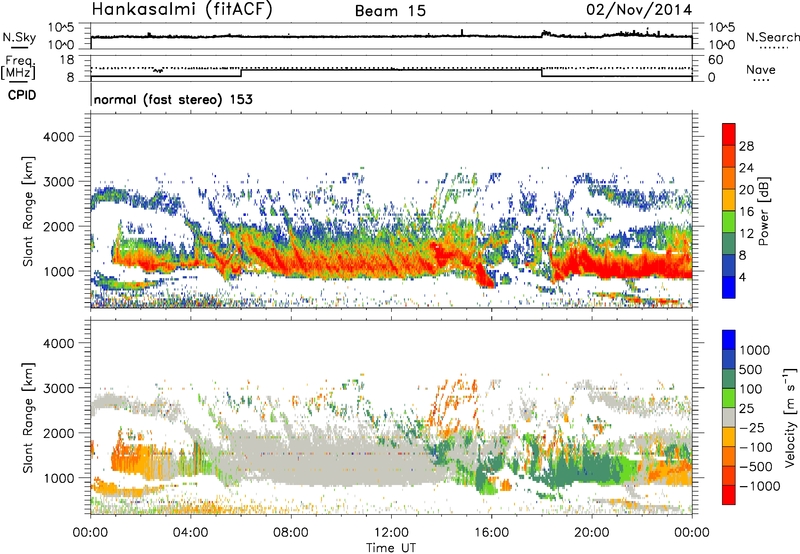Click the "16:00" time tick label

pyautogui.click(x=491, y=533)
